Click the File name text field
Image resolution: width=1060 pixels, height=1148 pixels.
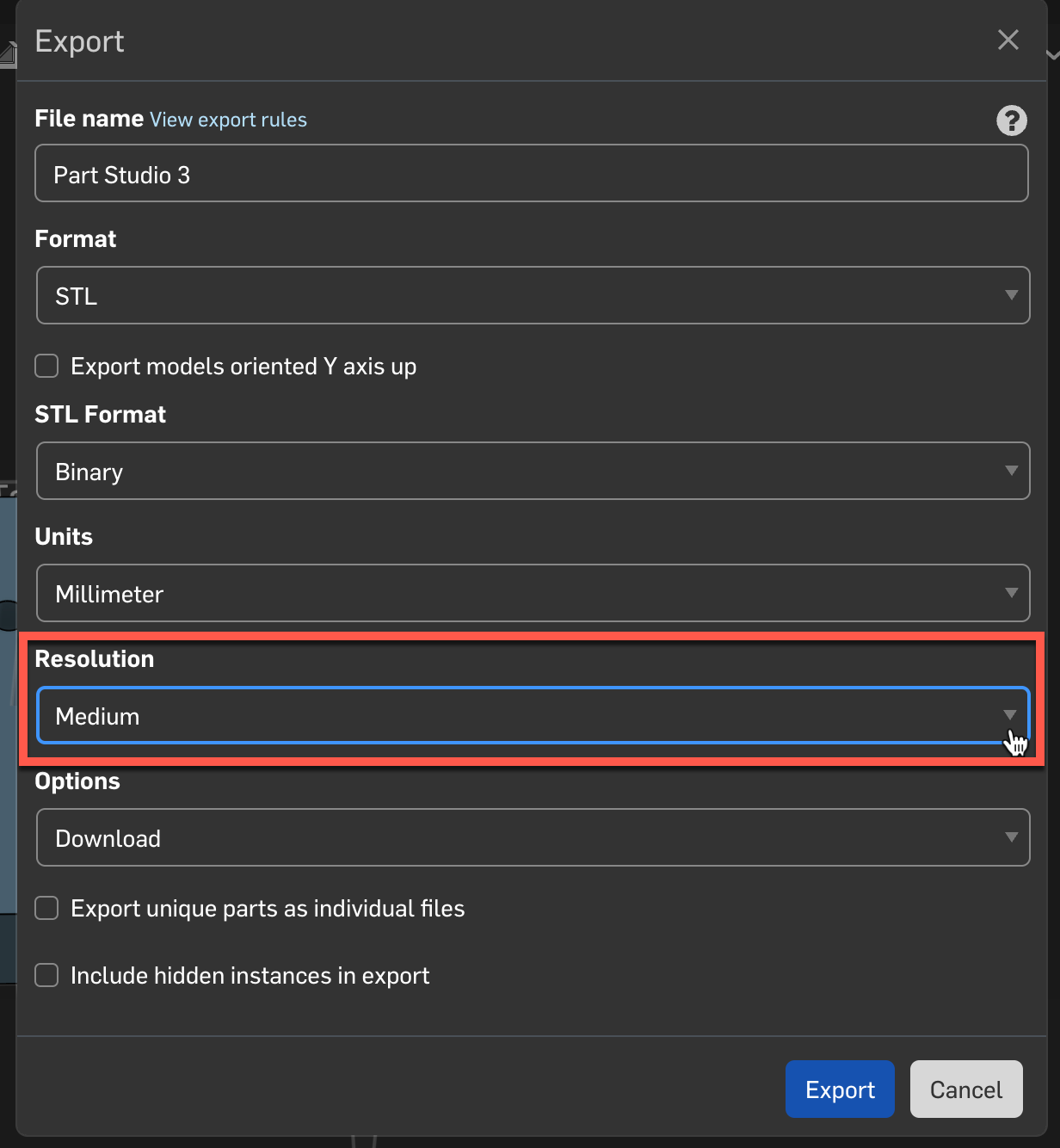pyautogui.click(x=531, y=174)
